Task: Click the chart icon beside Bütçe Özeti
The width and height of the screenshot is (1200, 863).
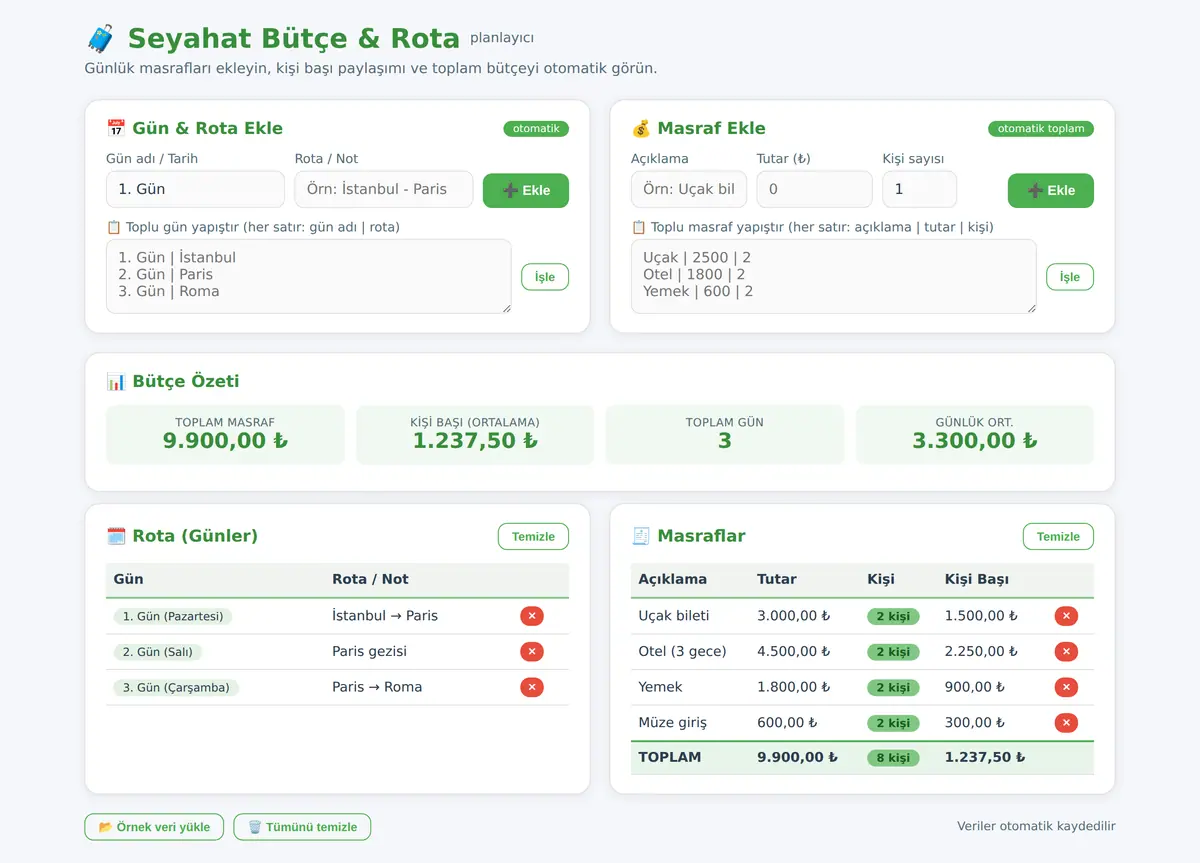Action: click(116, 381)
